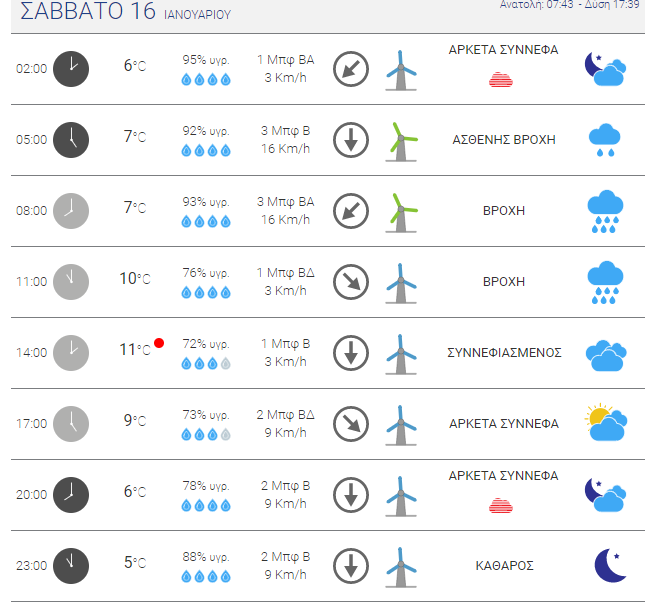Click the red dot beside 11°C
The image size is (662, 606).
[x=159, y=343]
